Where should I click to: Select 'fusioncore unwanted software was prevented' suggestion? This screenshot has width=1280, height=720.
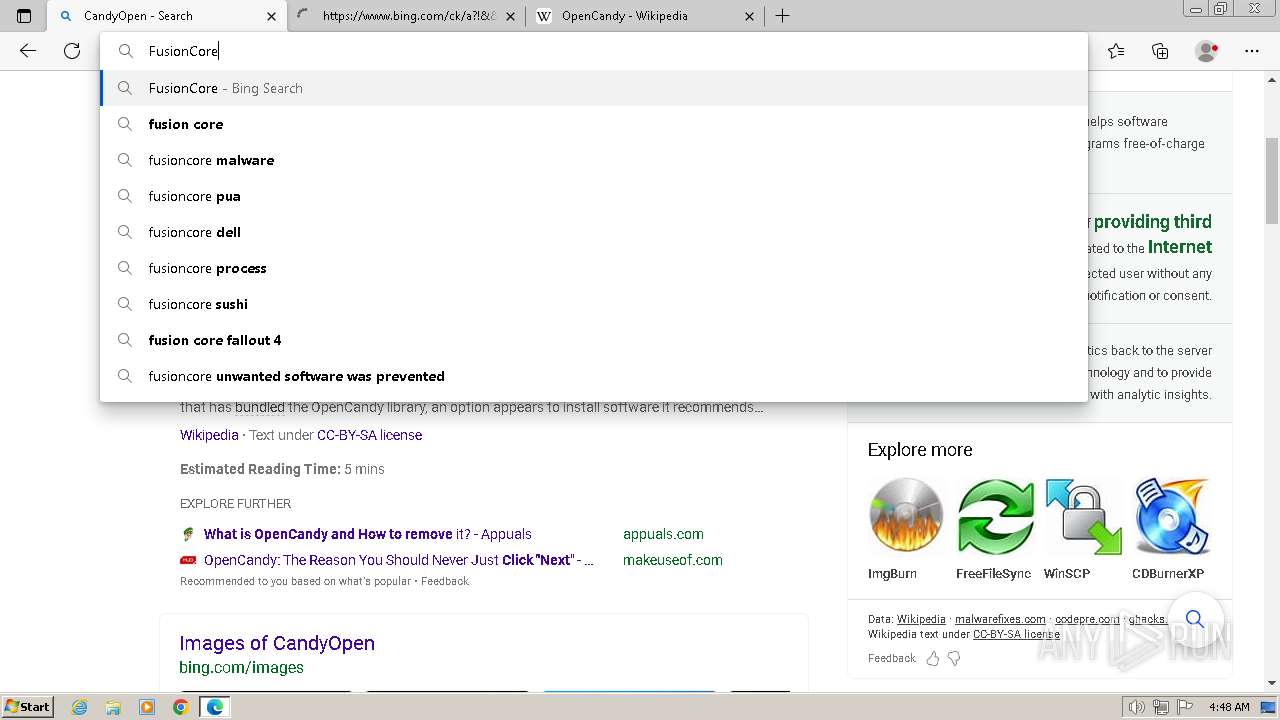(x=594, y=376)
